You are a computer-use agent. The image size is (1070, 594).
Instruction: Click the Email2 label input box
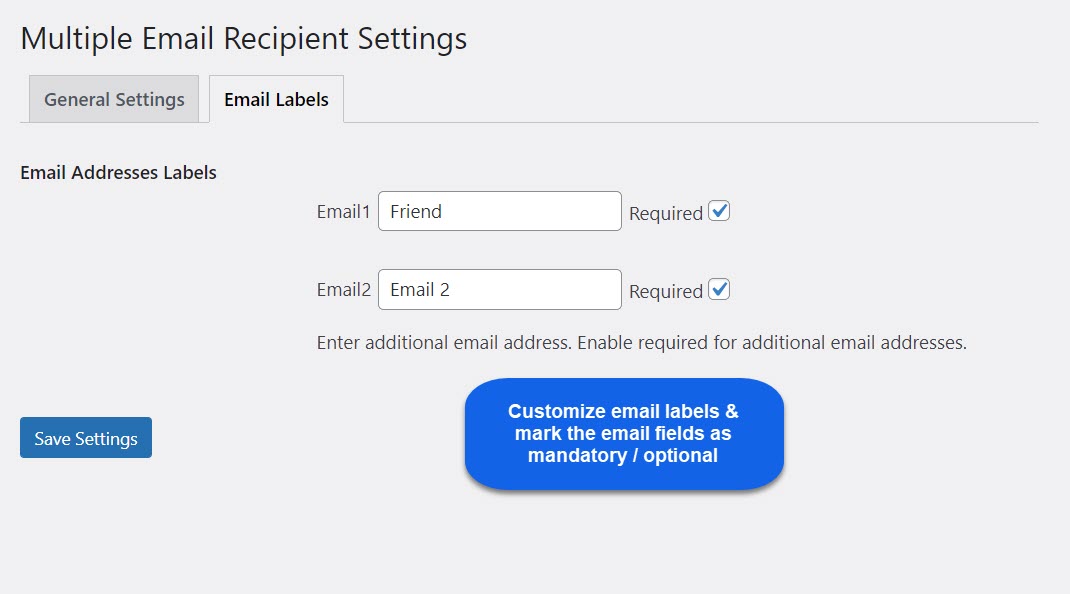[x=499, y=288]
